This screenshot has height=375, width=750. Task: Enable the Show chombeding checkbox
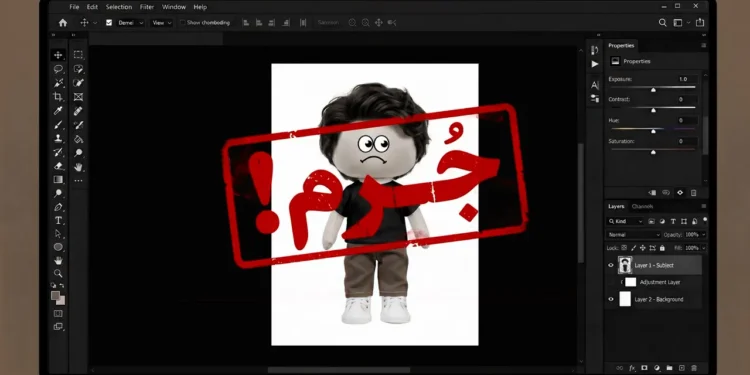tap(182, 22)
